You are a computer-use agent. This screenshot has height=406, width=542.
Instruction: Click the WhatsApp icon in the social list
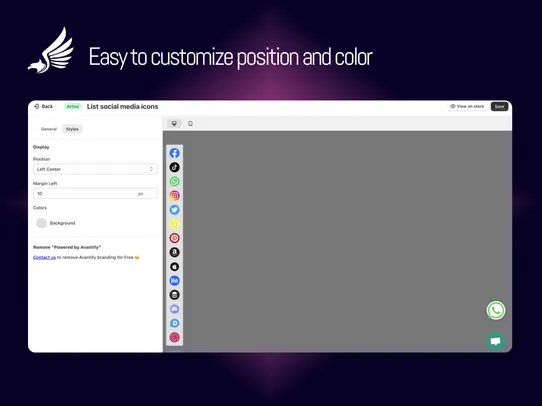pos(175,181)
